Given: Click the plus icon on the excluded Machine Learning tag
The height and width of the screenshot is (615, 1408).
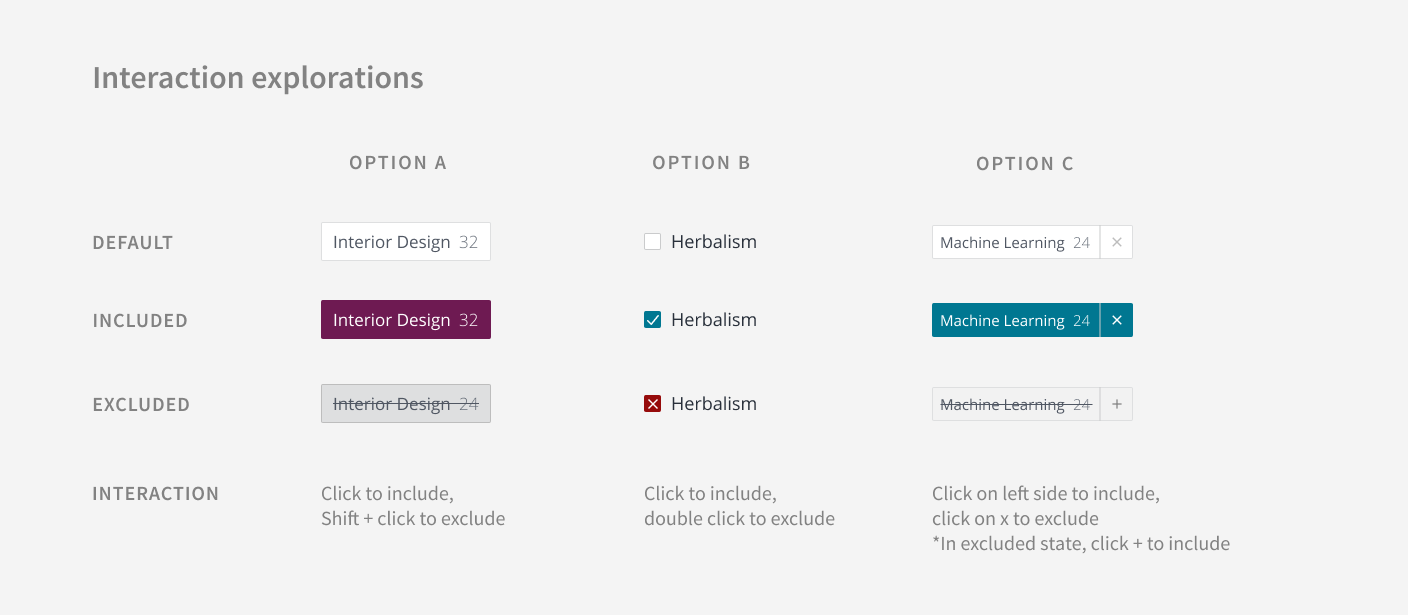Looking at the screenshot, I should 1117,404.
